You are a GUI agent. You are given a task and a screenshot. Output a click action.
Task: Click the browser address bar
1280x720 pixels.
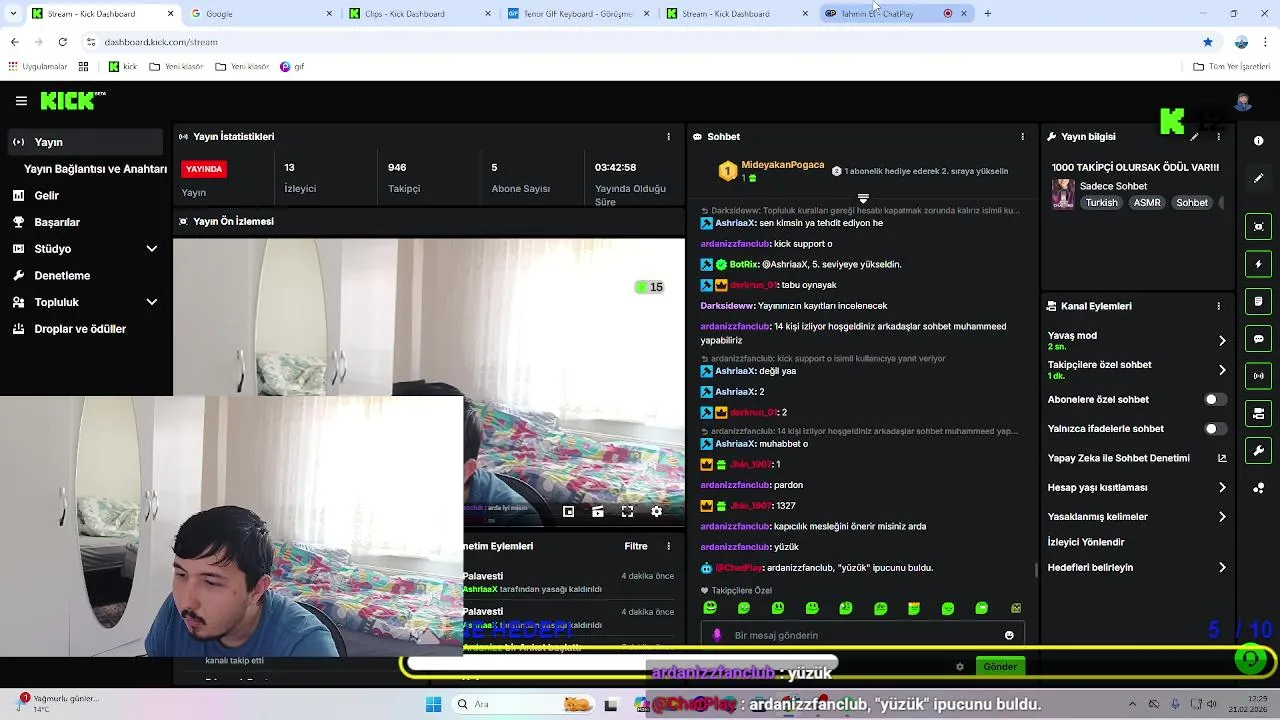pos(640,42)
